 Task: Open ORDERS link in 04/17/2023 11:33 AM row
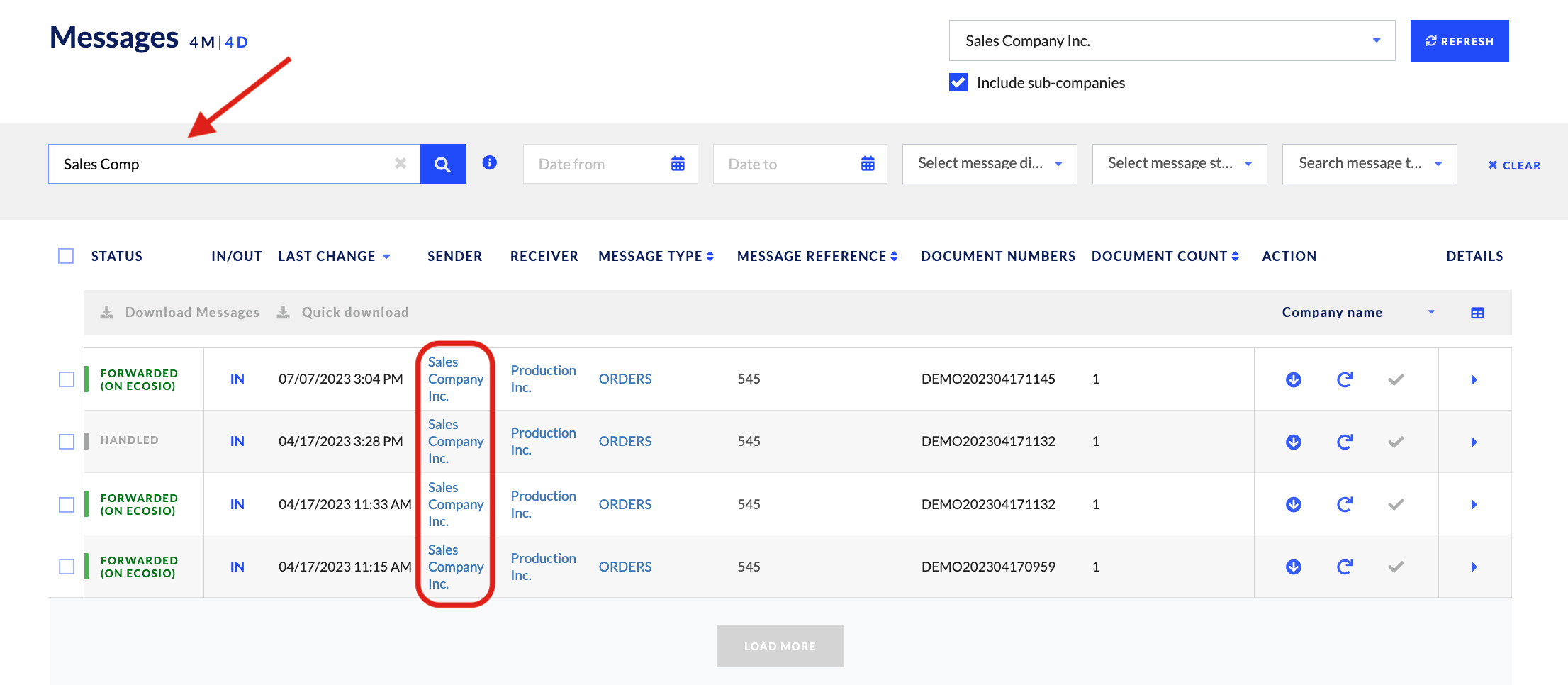tap(625, 504)
